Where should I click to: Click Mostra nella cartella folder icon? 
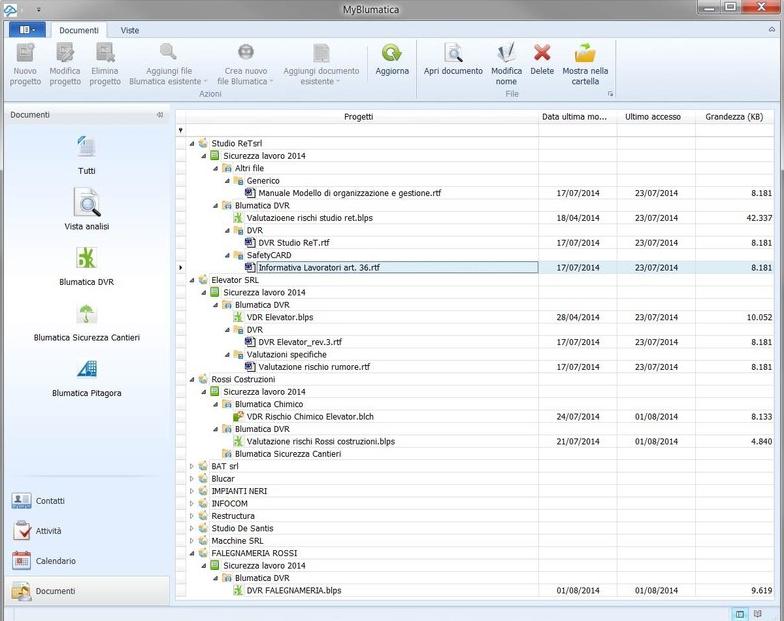click(x=585, y=54)
